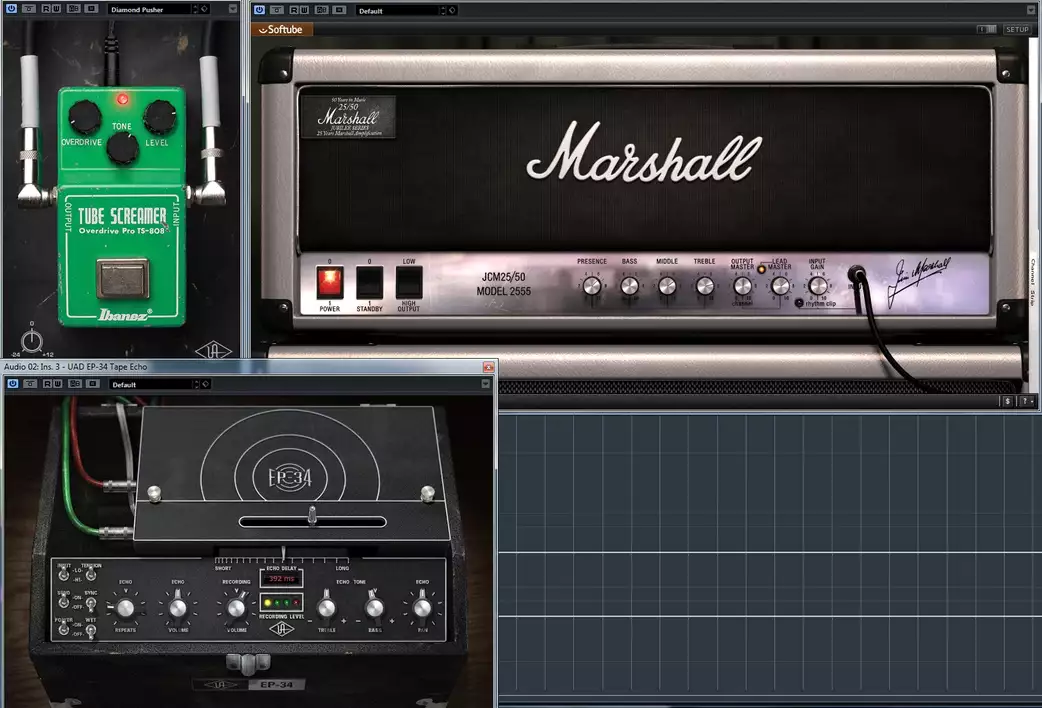Click the rhythm clip button on Marshall
1042x708 pixels.
(800, 303)
